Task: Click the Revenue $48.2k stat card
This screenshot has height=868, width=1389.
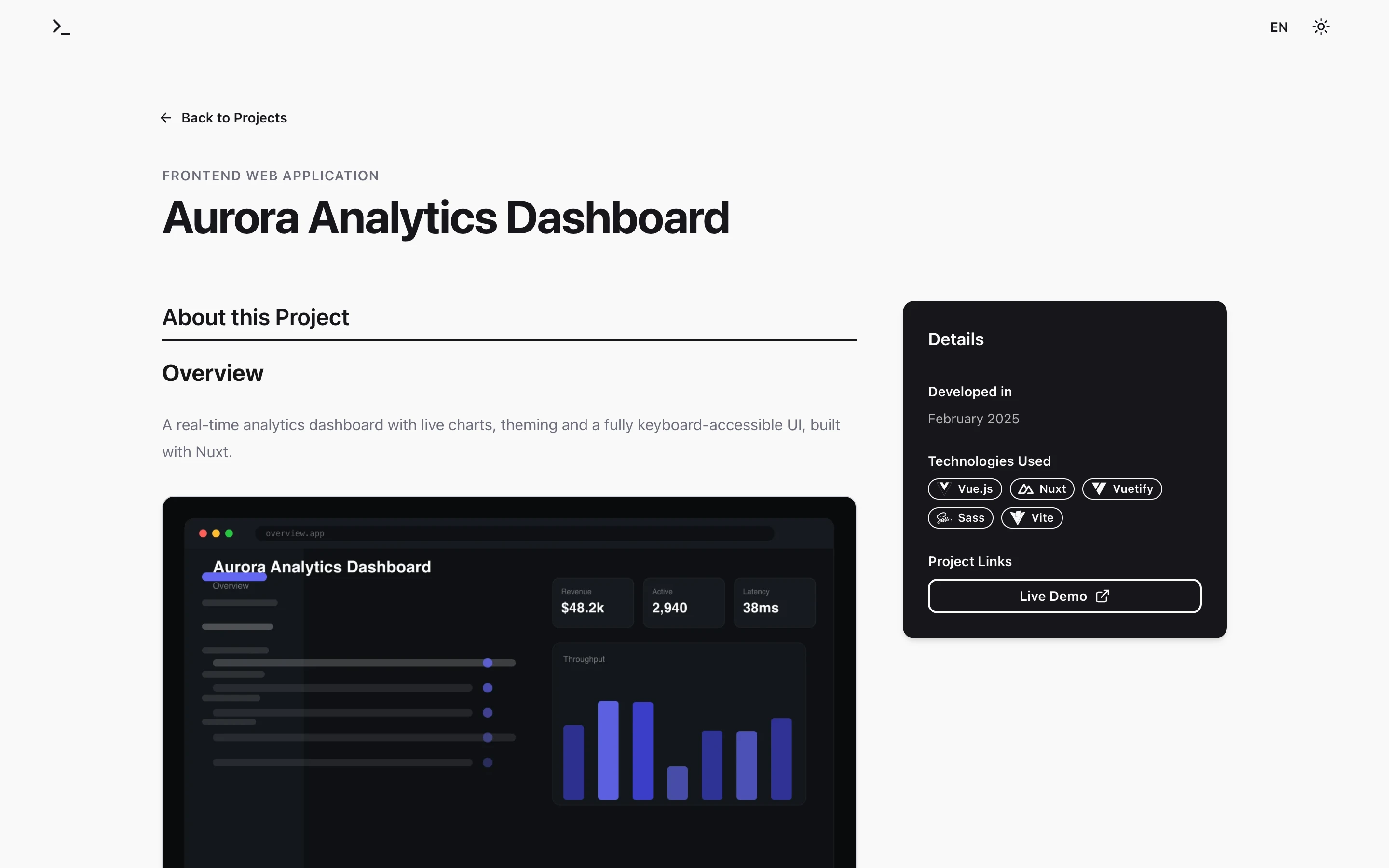Action: tap(593, 603)
